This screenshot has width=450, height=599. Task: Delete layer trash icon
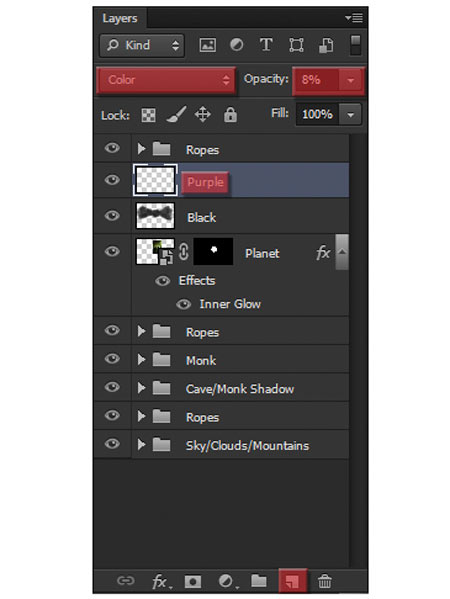pos(325,581)
